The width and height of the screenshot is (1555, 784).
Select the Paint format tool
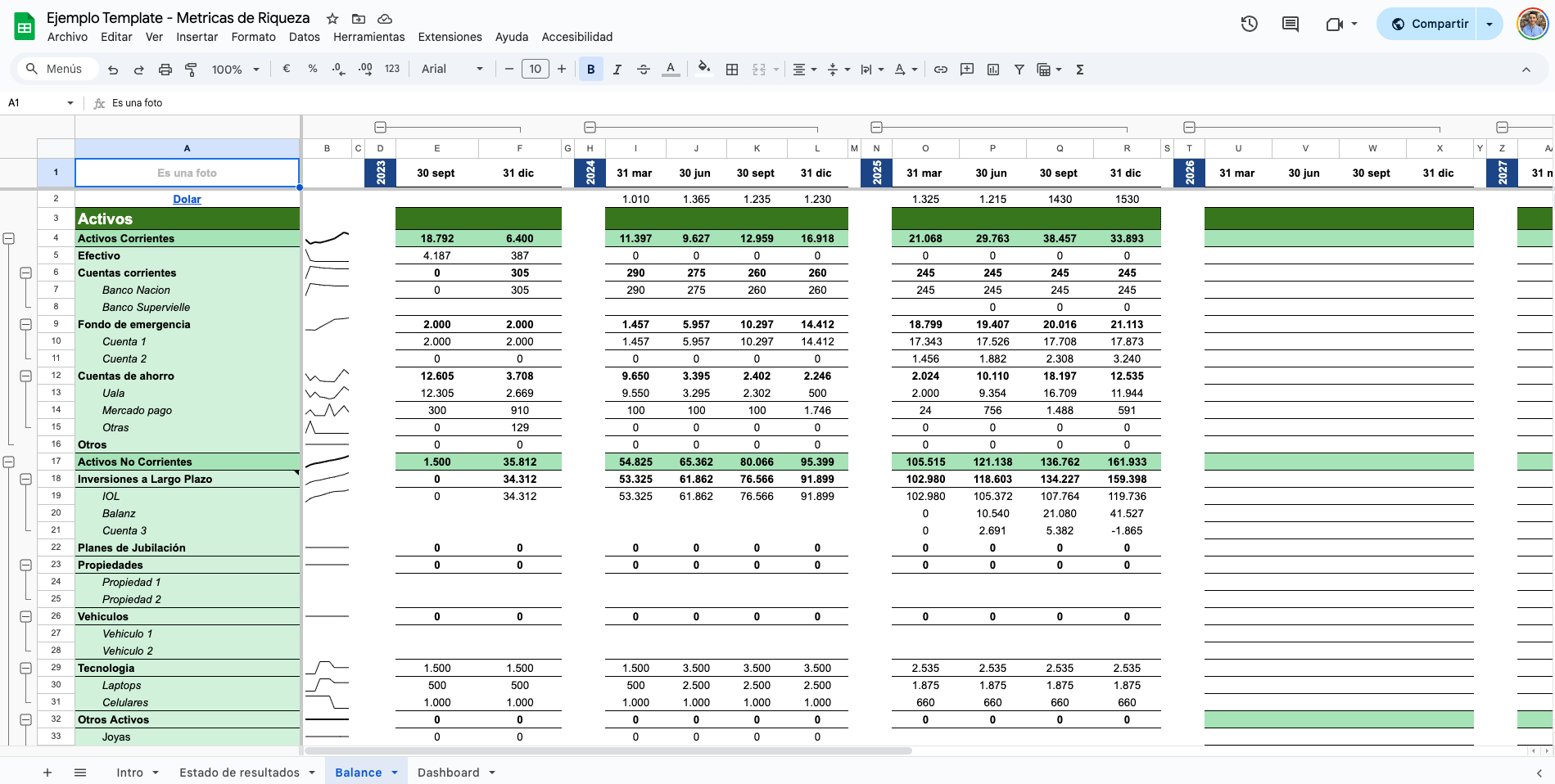(191, 70)
